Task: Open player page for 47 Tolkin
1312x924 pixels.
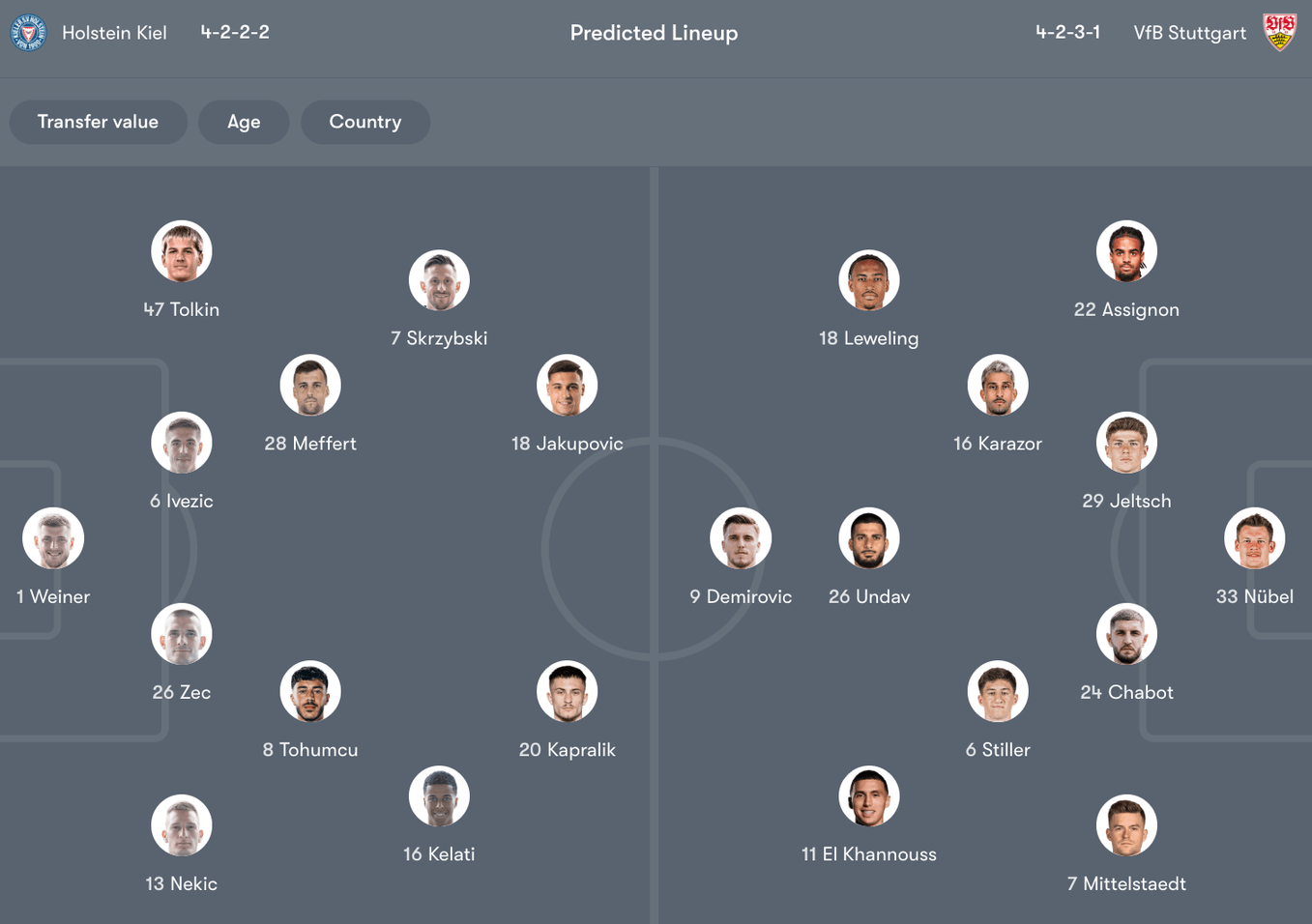Action: pos(181,250)
